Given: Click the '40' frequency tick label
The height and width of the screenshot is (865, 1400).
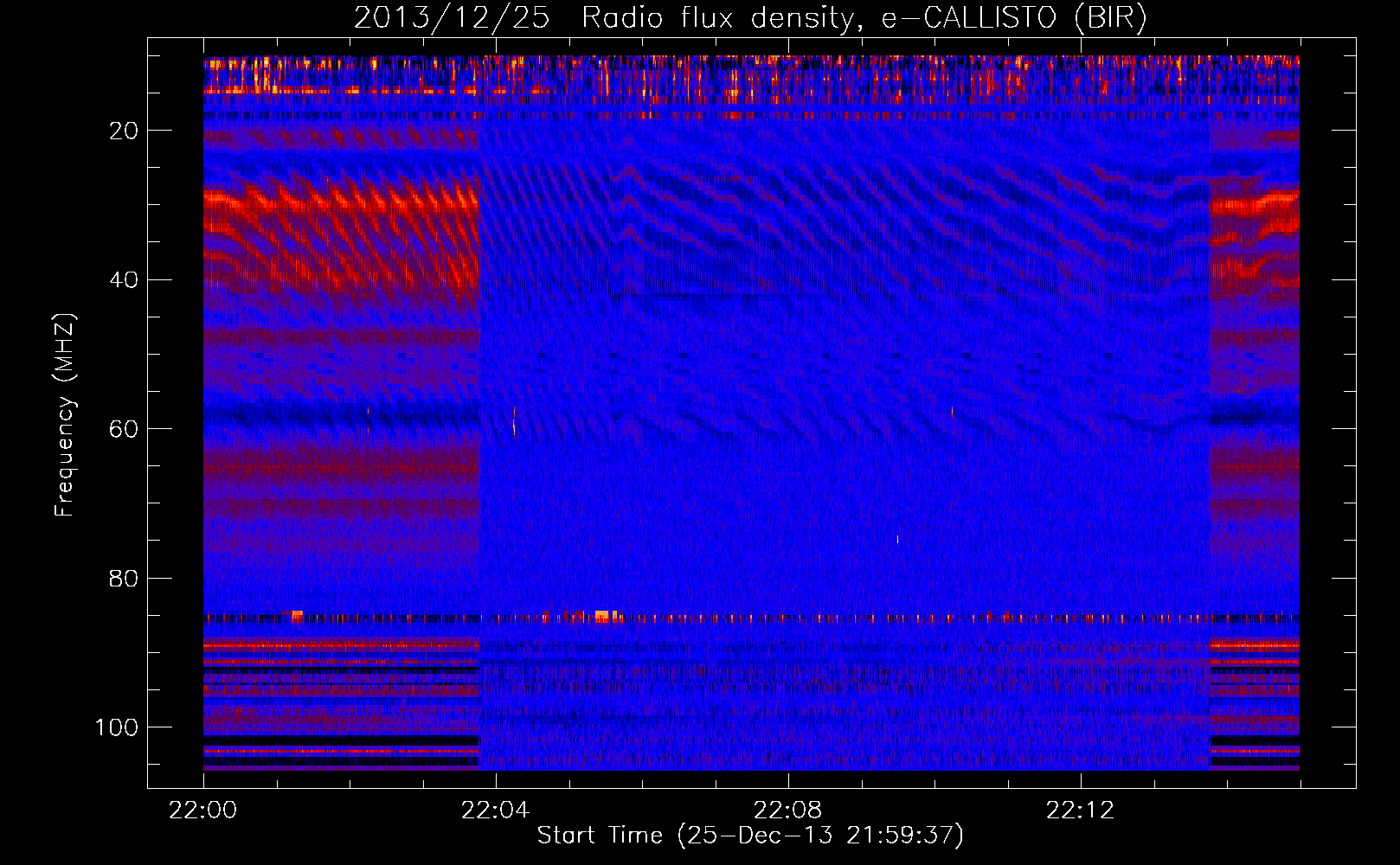Looking at the screenshot, I should pyautogui.click(x=124, y=280).
